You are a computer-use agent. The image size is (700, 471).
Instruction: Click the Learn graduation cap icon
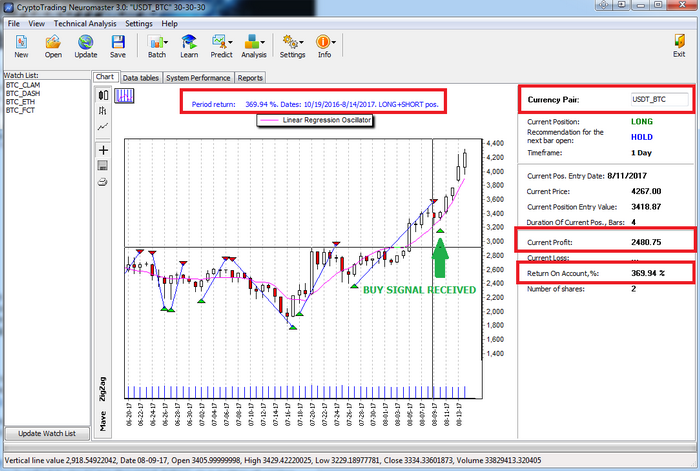[x=189, y=42]
